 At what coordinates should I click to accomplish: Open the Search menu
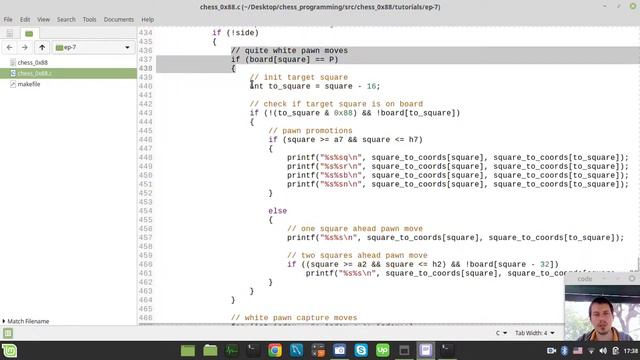tap(66, 19)
